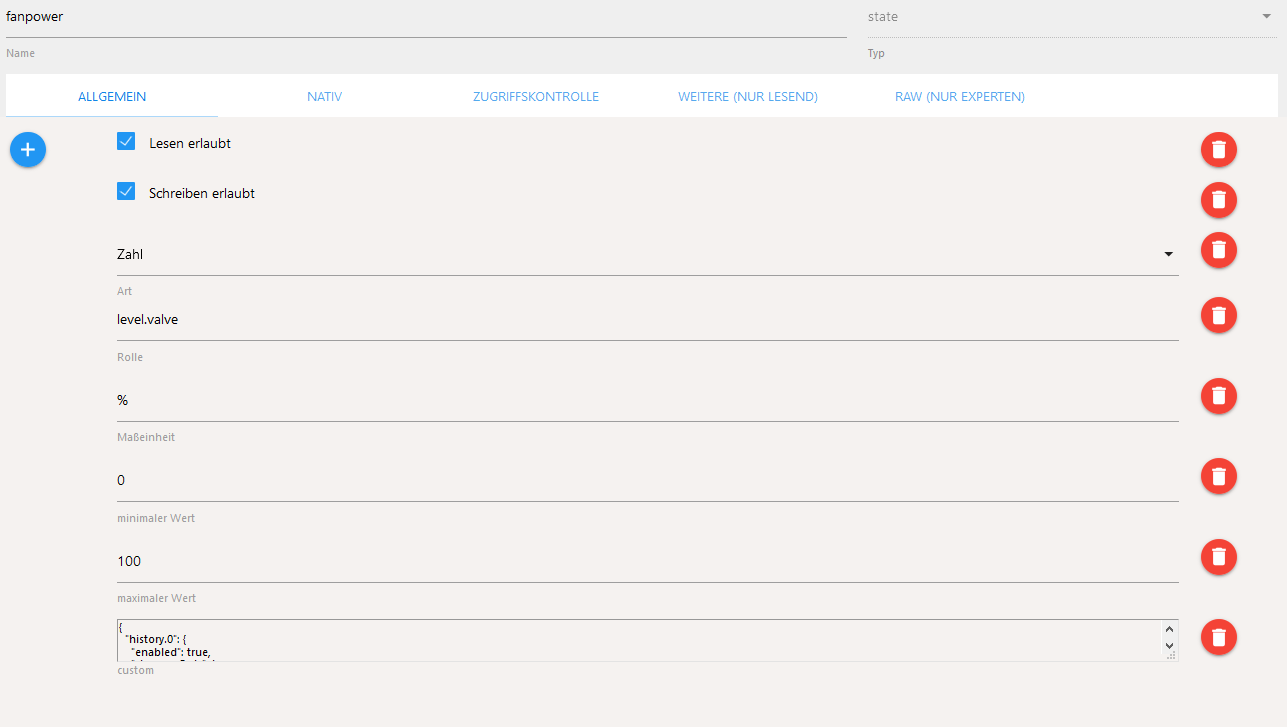
Task: Switch to the Nativ tab
Action: click(x=325, y=97)
